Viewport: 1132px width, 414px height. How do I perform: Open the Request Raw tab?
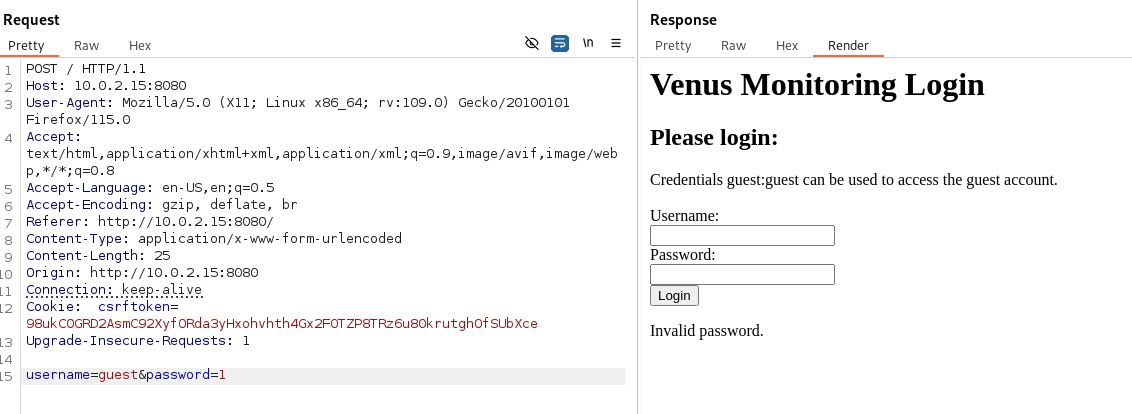[87, 45]
